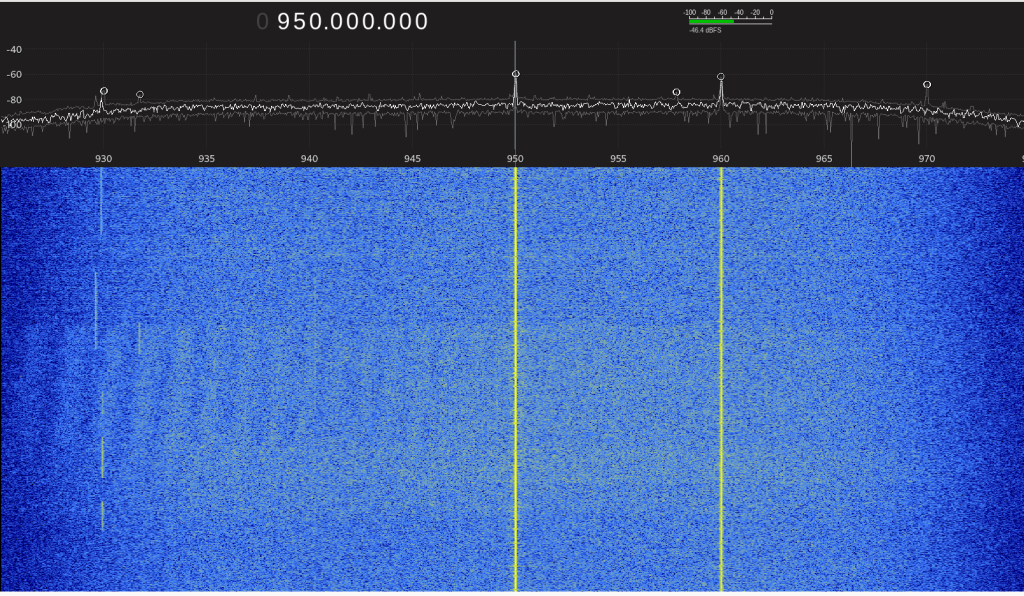The image size is (1024, 596).
Task: Click the 930 frequency axis label
Action: pos(103,159)
